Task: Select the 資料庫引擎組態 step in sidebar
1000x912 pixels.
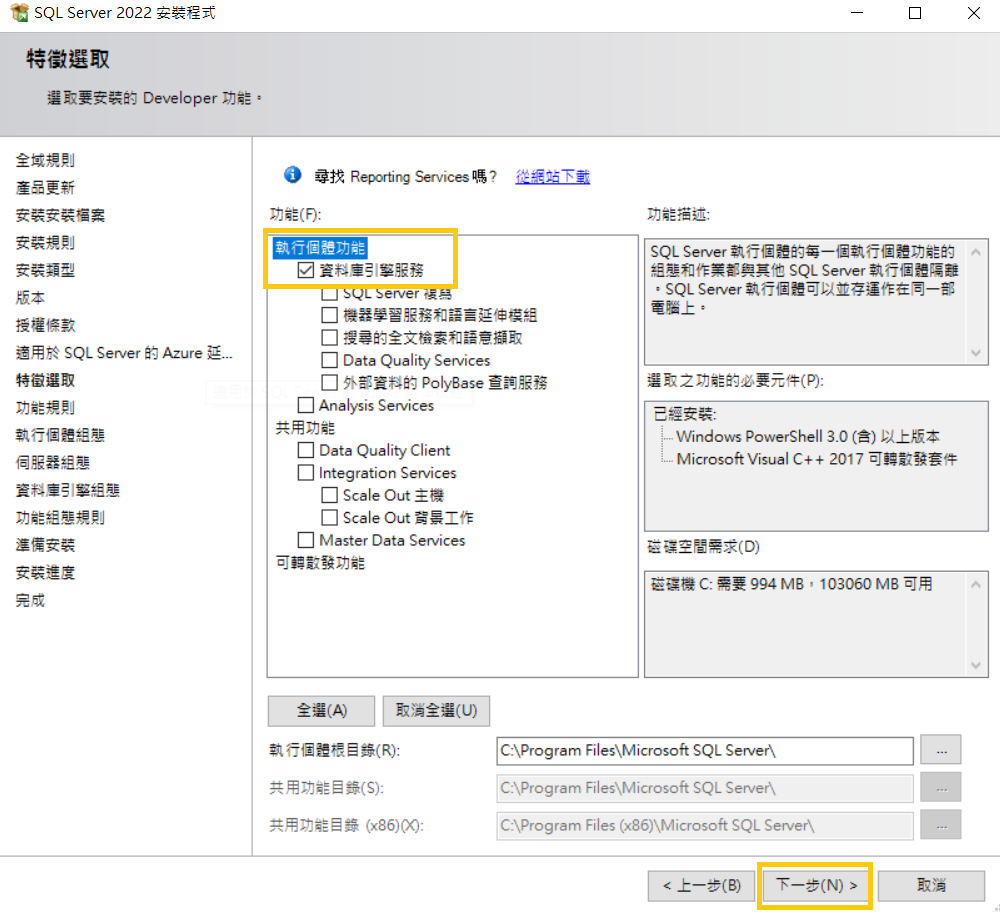Action: pos(68,490)
